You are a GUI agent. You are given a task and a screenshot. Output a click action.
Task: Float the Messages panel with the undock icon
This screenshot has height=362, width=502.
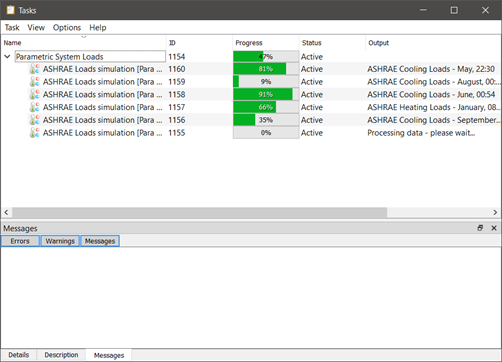click(x=480, y=228)
